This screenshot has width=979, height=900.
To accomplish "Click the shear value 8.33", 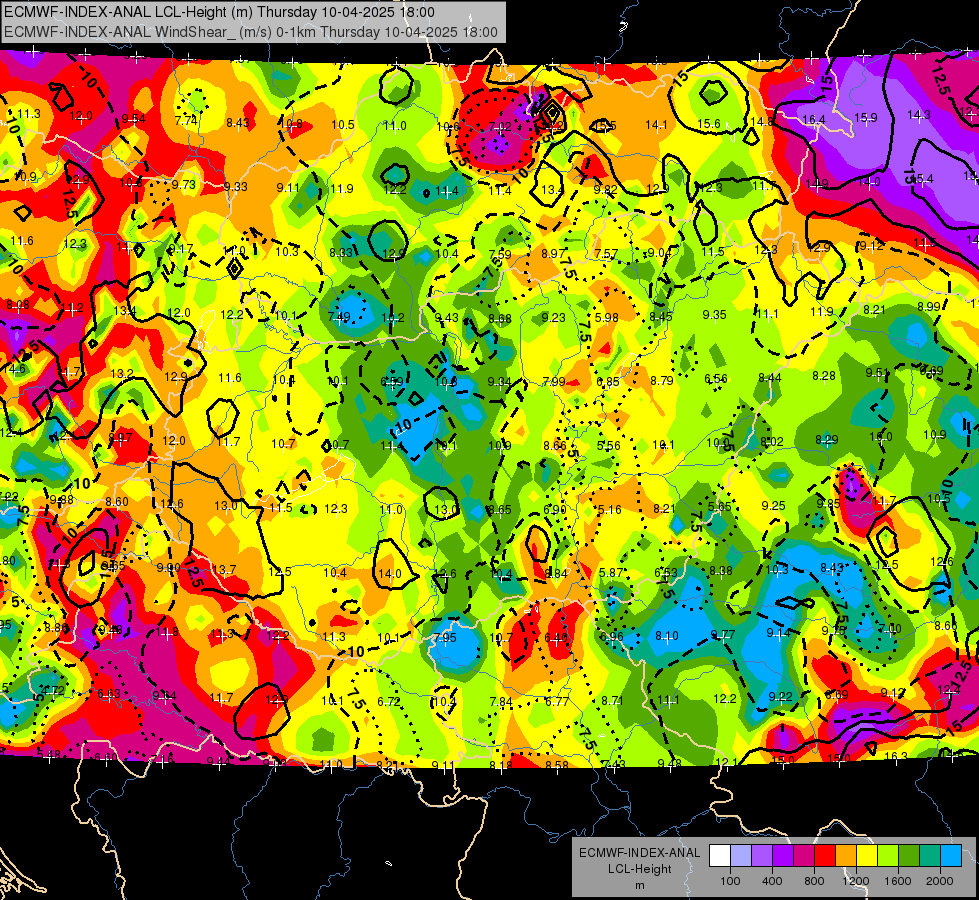I will (341, 252).
